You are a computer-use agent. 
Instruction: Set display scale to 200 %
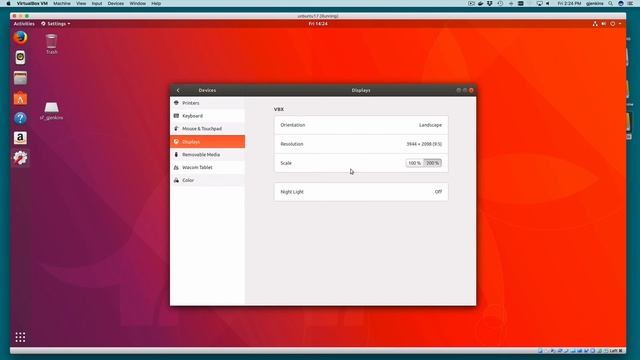point(432,163)
